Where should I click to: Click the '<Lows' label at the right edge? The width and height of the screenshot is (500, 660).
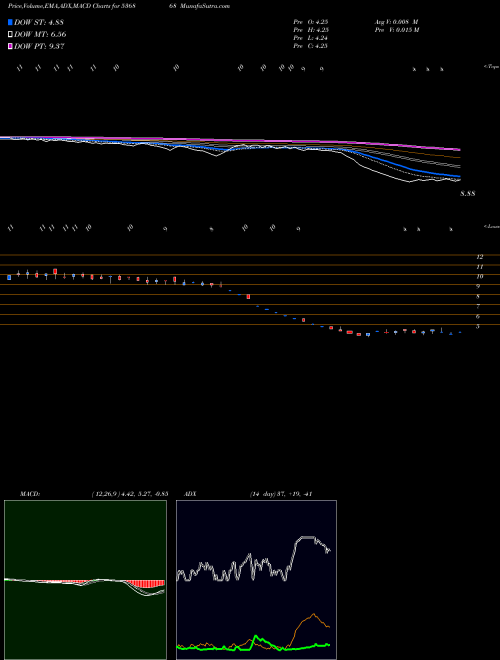491,226
